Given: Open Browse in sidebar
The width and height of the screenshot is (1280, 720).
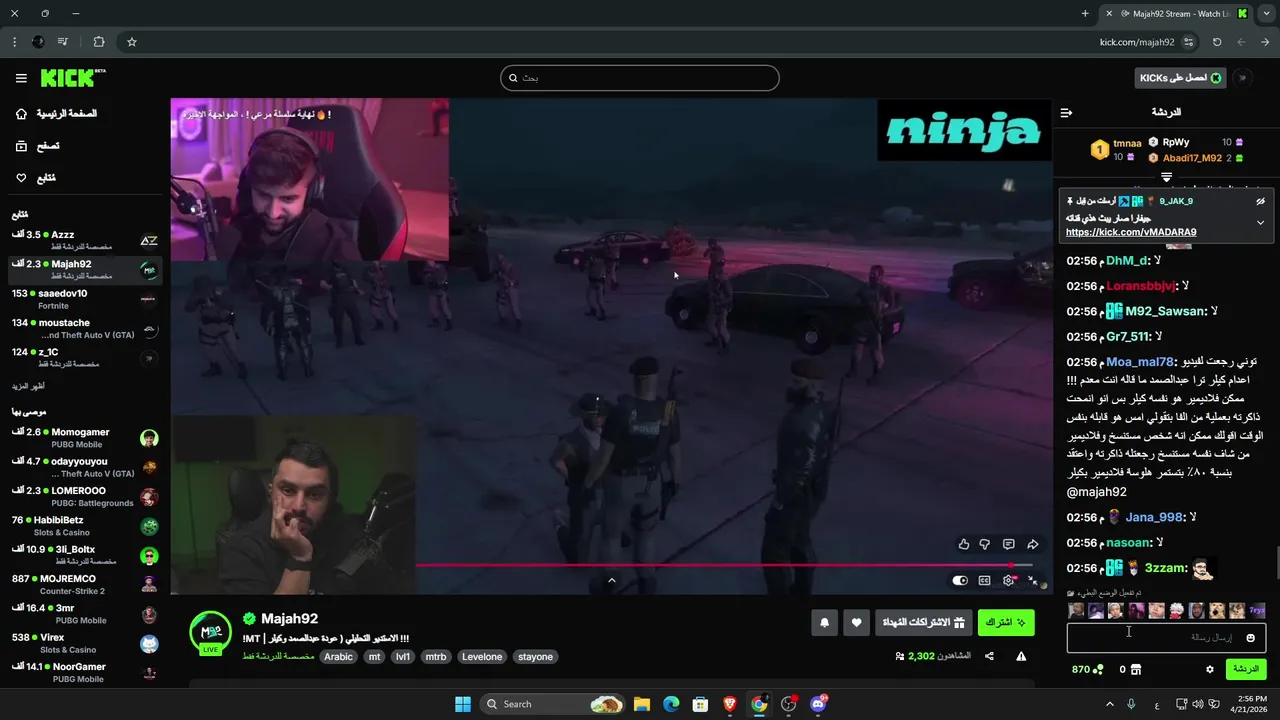Looking at the screenshot, I should 37,146.
